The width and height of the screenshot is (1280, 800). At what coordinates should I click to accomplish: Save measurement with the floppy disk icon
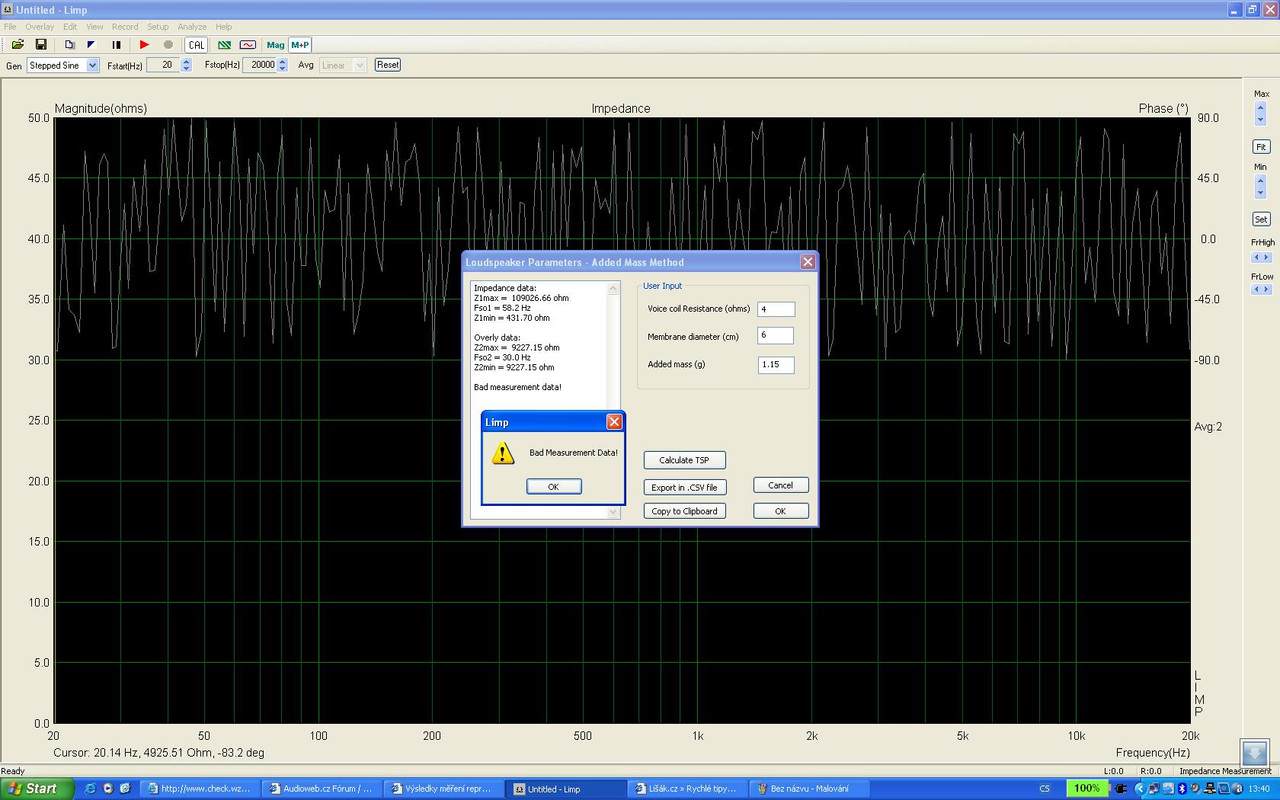(41, 45)
